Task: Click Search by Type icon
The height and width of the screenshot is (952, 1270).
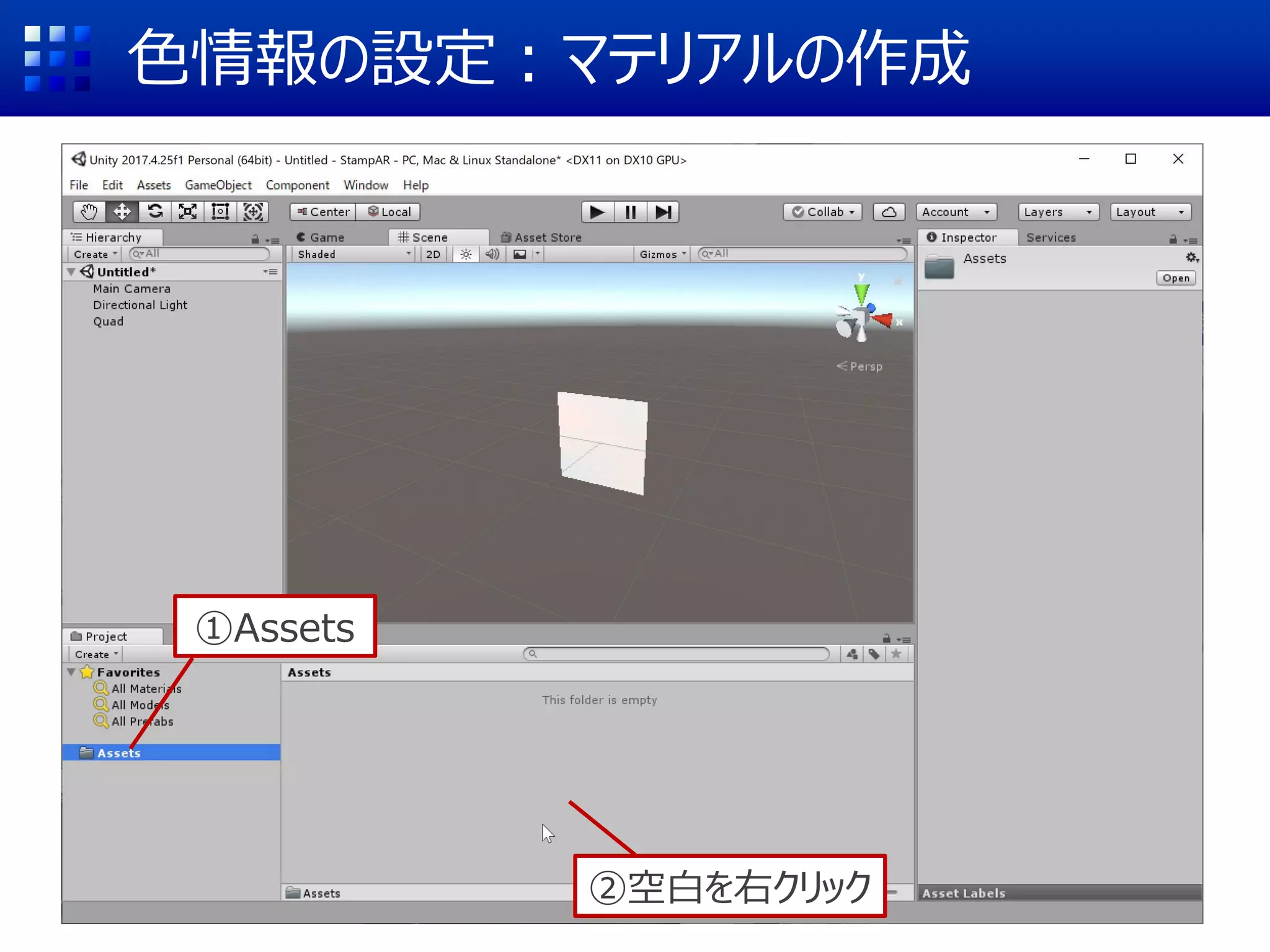Action: click(x=852, y=654)
